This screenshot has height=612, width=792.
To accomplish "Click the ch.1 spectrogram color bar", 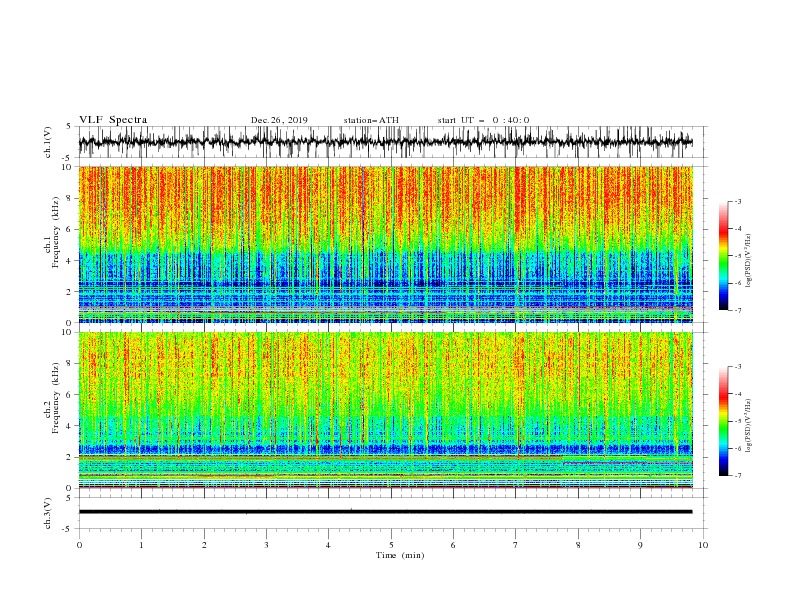I will tap(723, 256).
